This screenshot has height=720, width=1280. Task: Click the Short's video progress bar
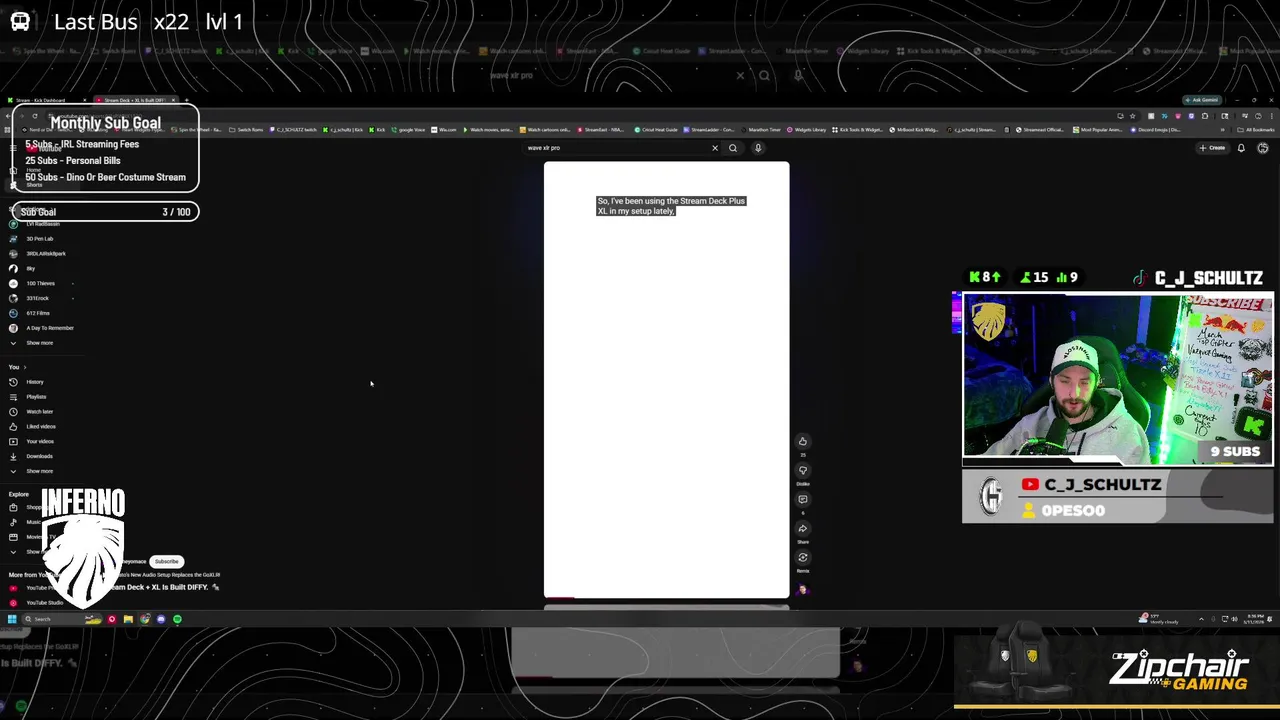666,598
